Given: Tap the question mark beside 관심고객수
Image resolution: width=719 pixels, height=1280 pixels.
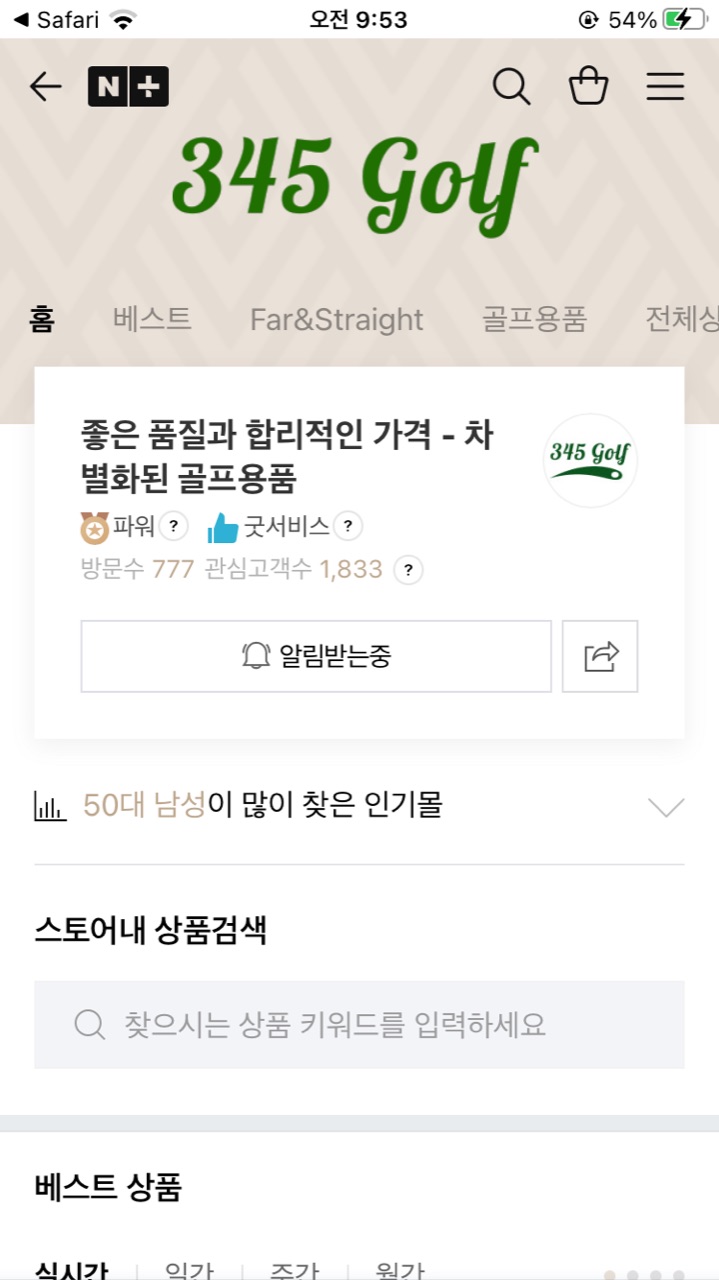Looking at the screenshot, I should (407, 570).
